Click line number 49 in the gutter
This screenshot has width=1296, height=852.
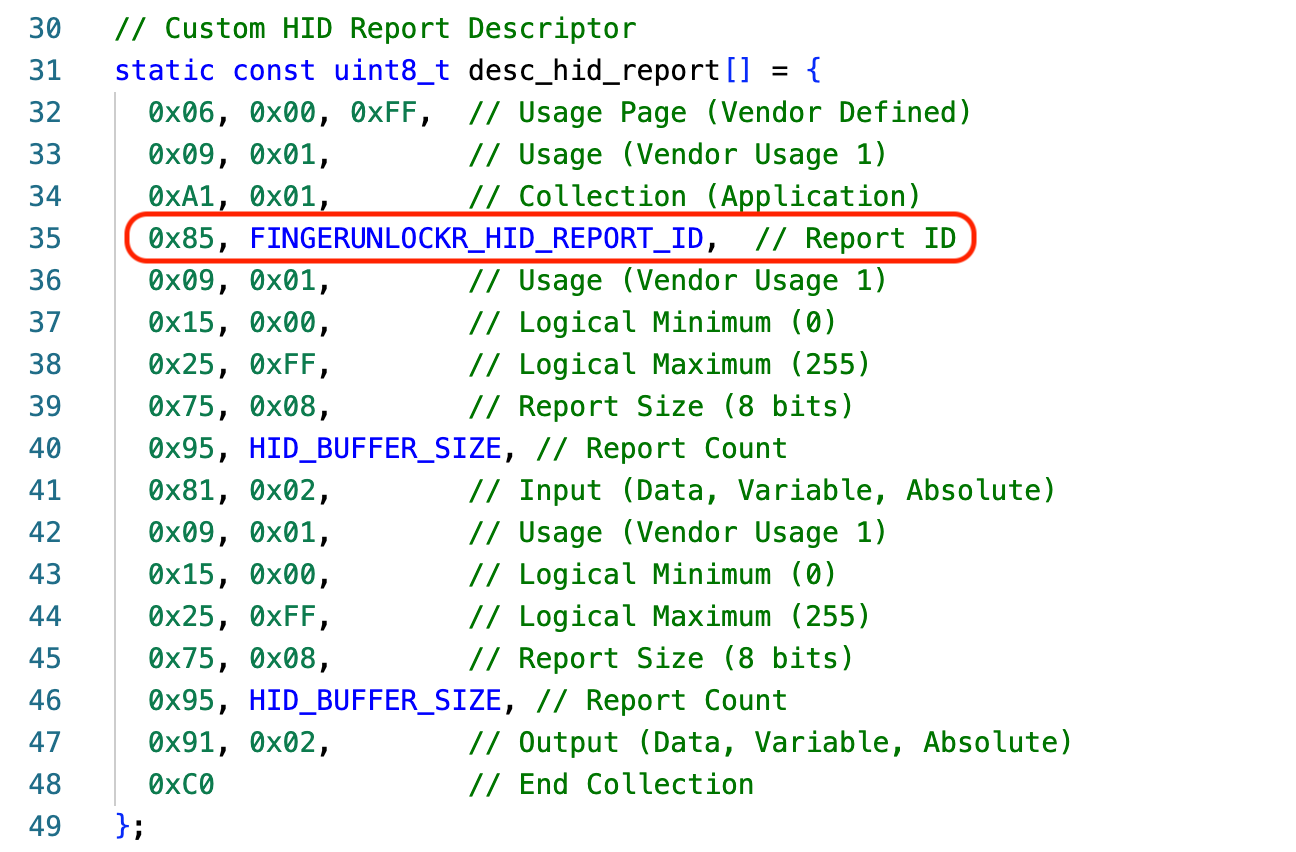point(45,826)
